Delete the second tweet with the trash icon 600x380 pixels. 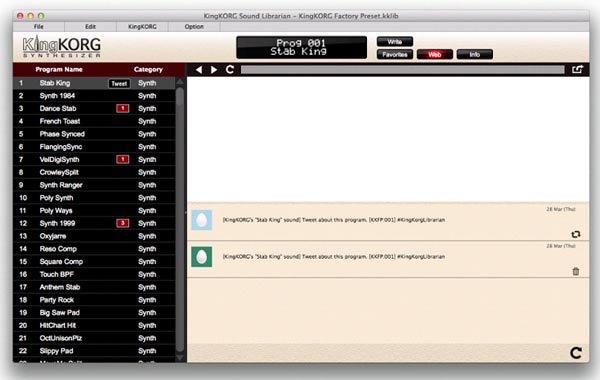(x=576, y=271)
